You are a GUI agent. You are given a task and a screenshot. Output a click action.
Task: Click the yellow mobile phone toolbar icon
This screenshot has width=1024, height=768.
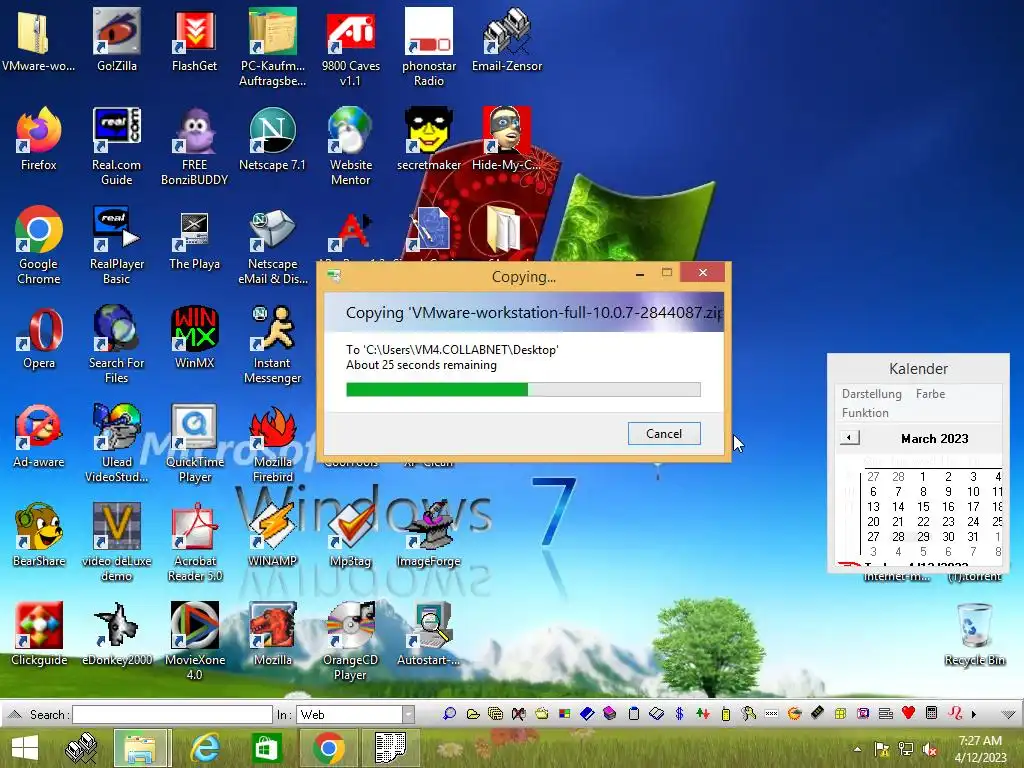coord(726,714)
